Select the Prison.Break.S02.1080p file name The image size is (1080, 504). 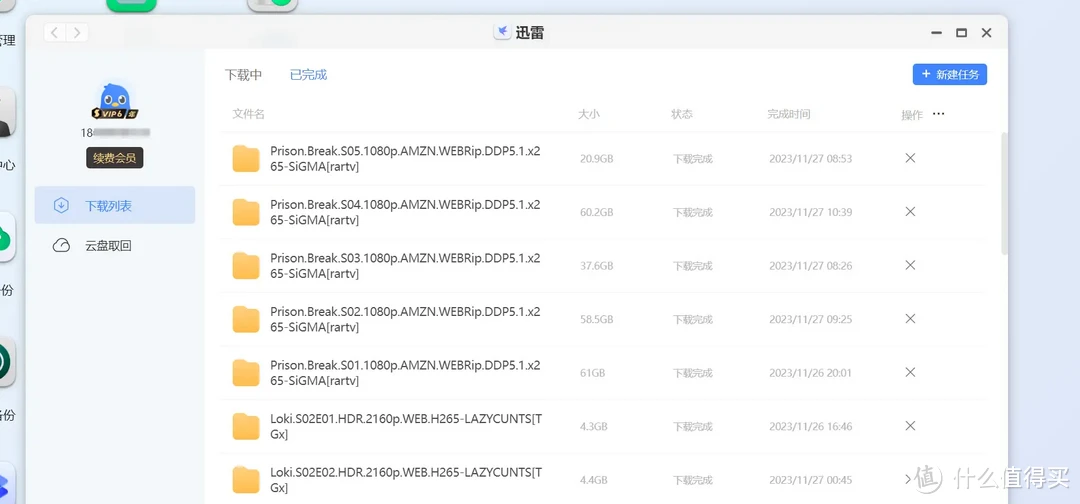(x=405, y=319)
